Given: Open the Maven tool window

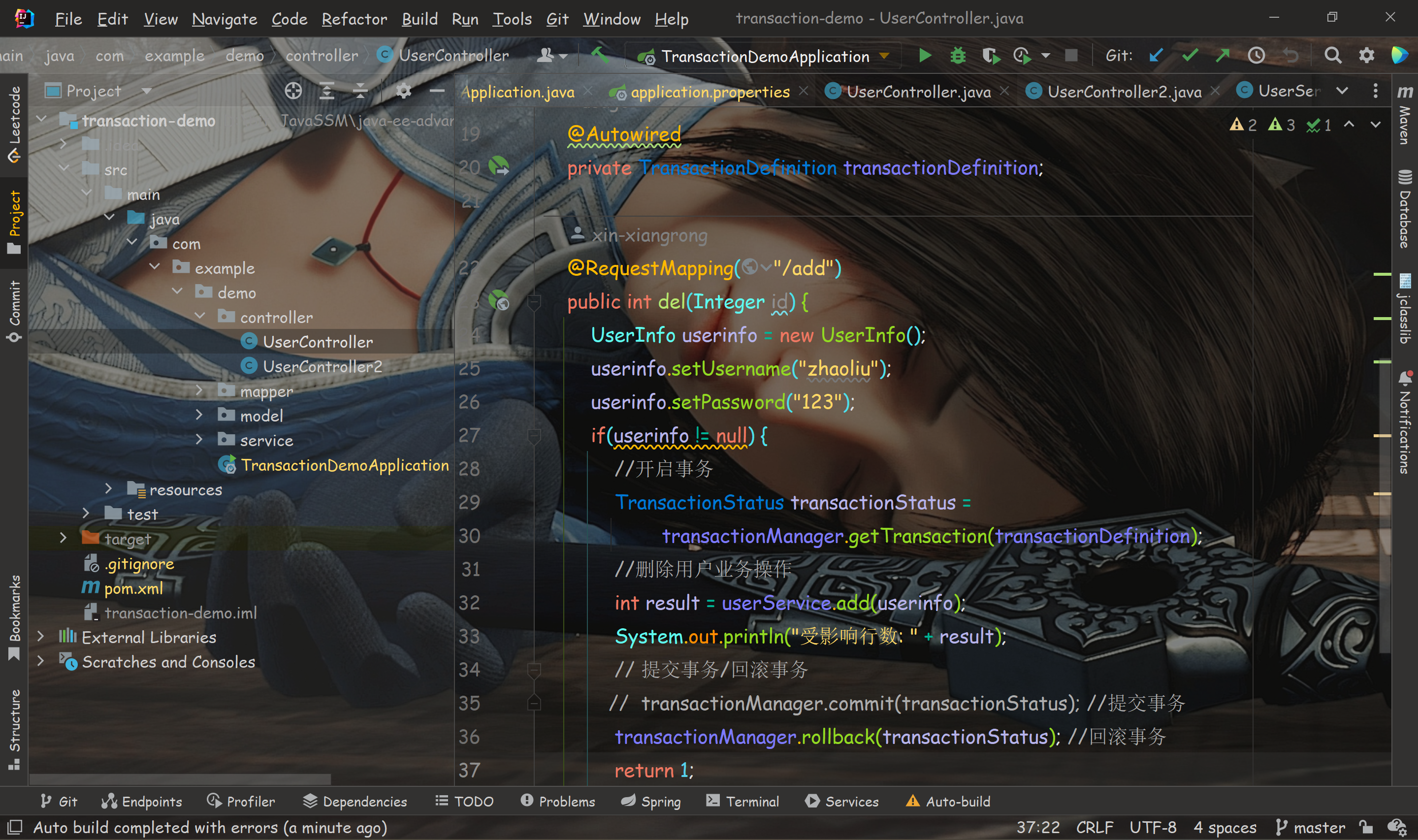Looking at the screenshot, I should click(1404, 115).
